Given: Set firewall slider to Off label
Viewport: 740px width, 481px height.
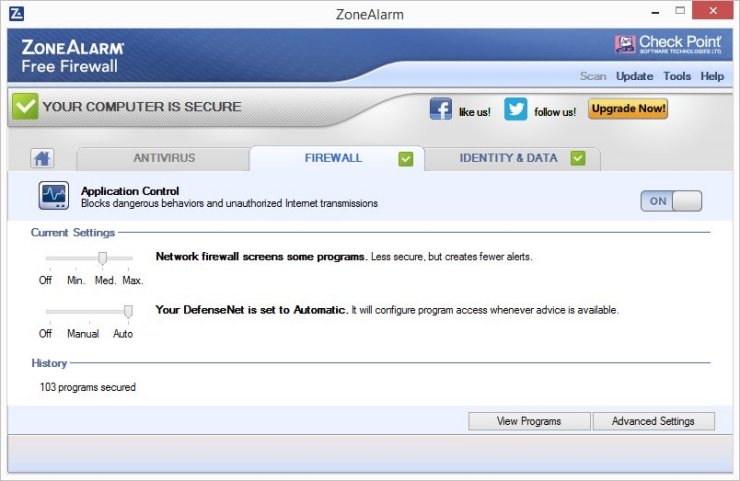Looking at the screenshot, I should coord(45,280).
